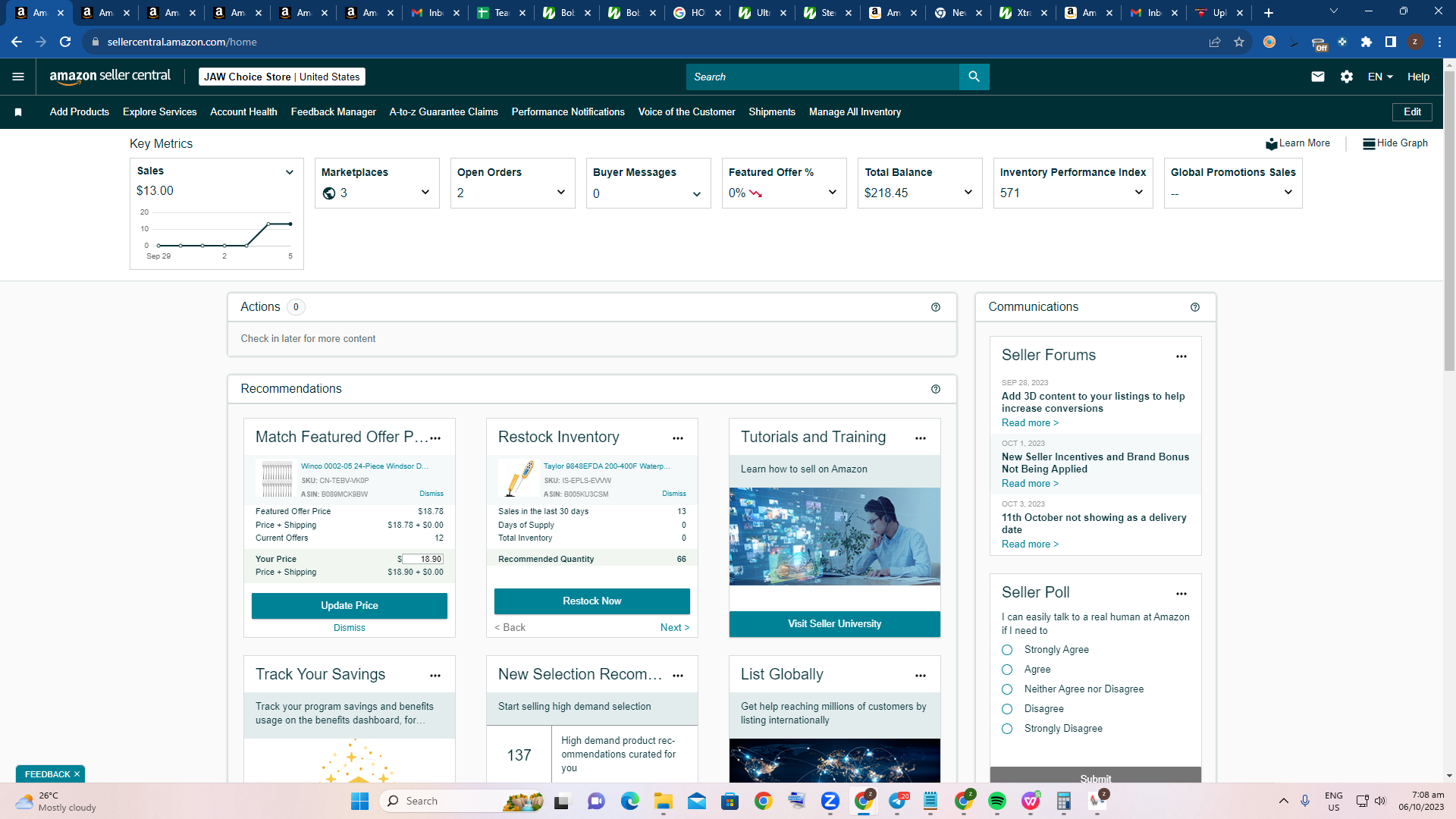1456x819 pixels.
Task: Open Actions panel help icon
Action: (936, 307)
